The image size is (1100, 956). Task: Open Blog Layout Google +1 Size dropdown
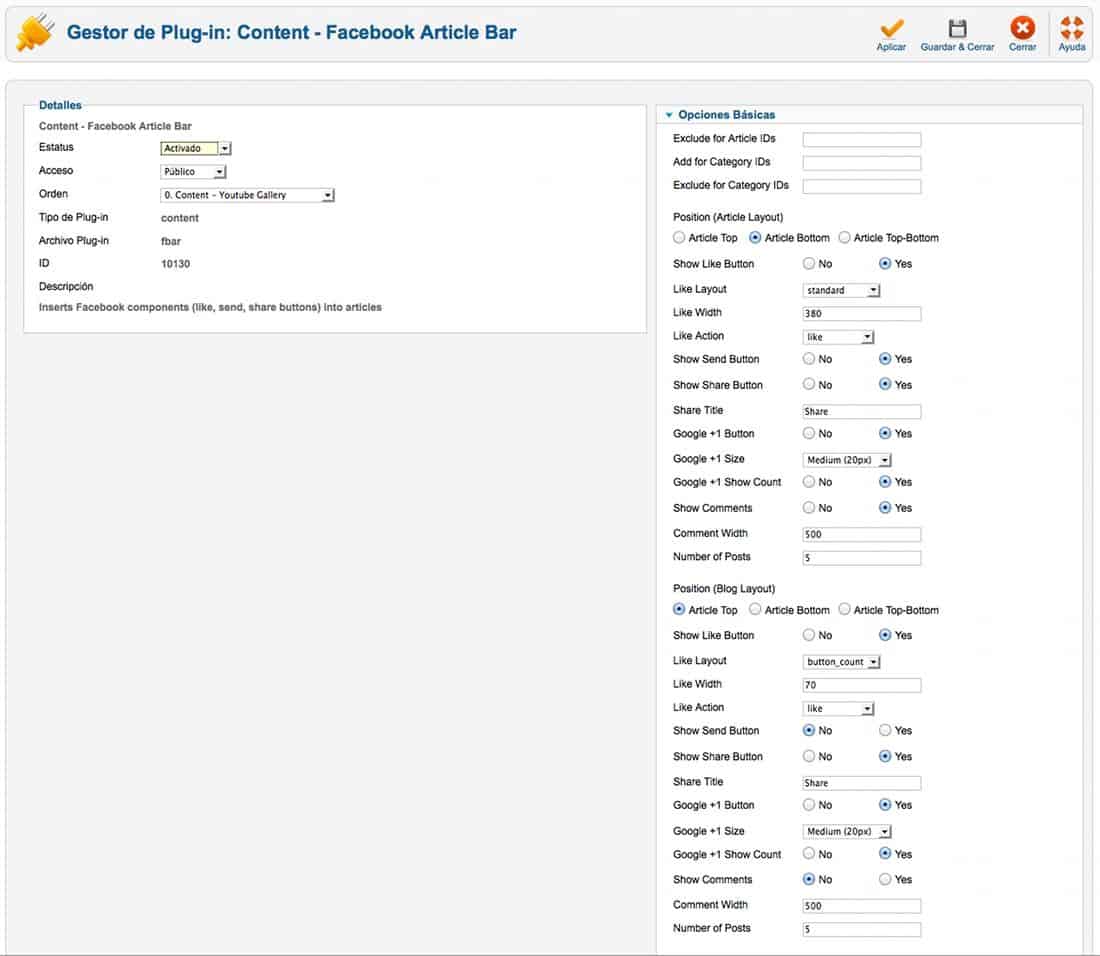coord(846,832)
